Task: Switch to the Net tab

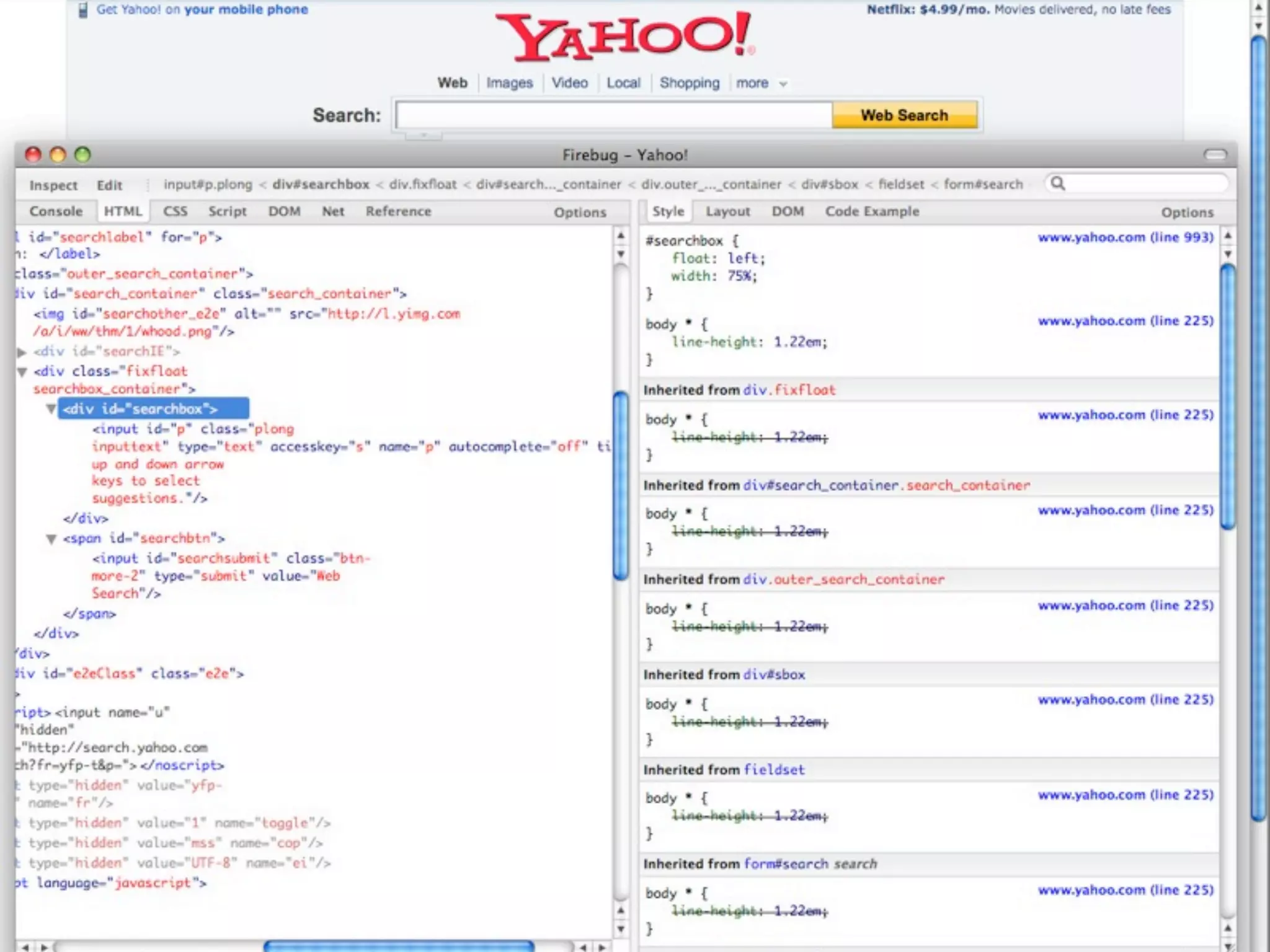Action: click(x=333, y=211)
